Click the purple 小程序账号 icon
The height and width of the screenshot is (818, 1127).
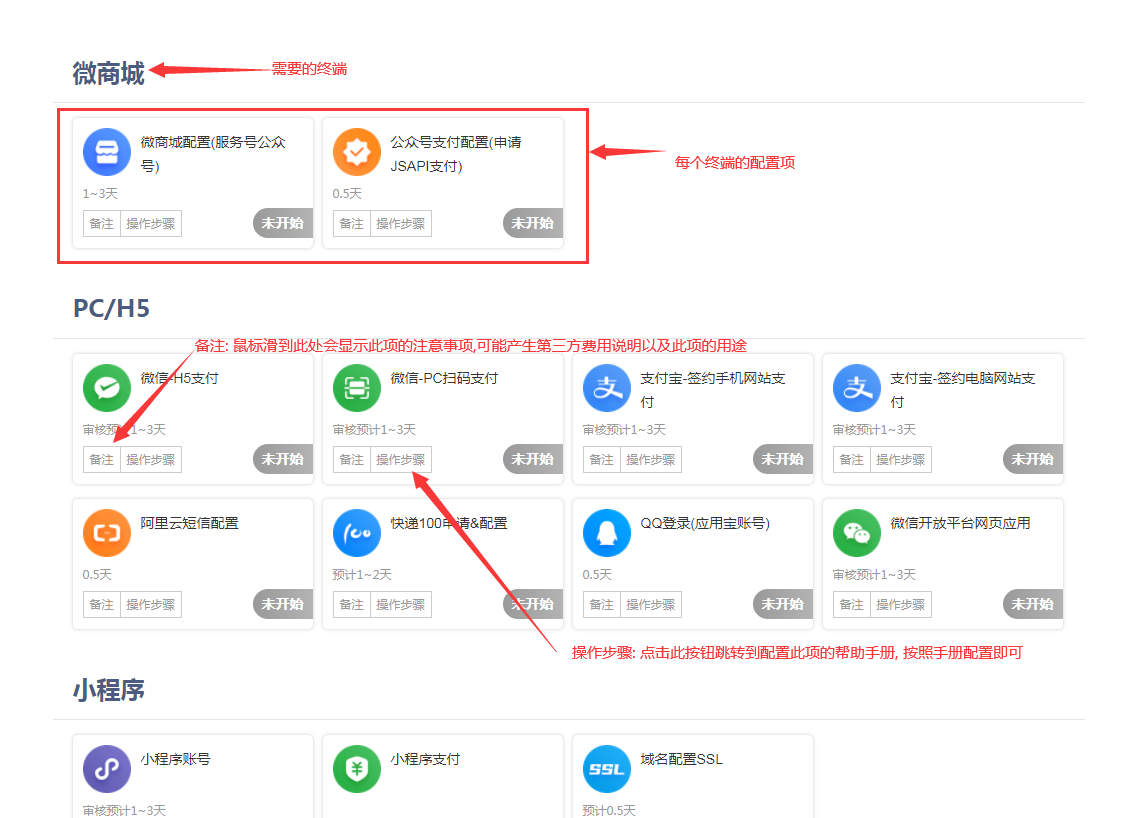(x=107, y=769)
